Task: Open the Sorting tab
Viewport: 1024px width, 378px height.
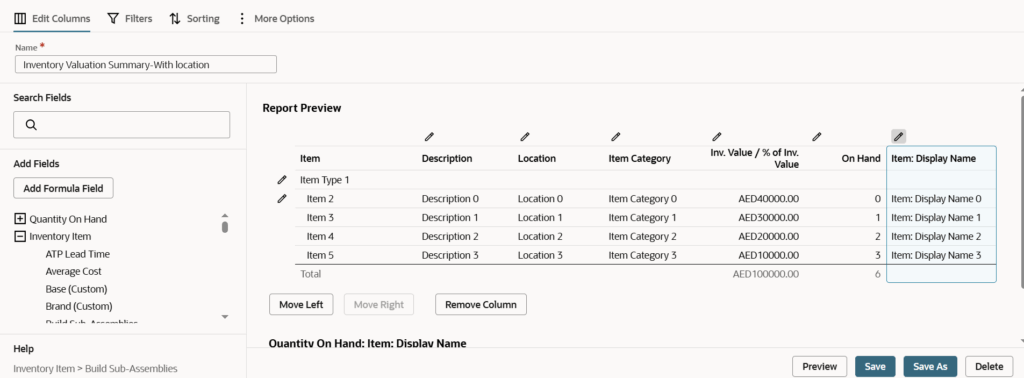Action: [x=194, y=18]
